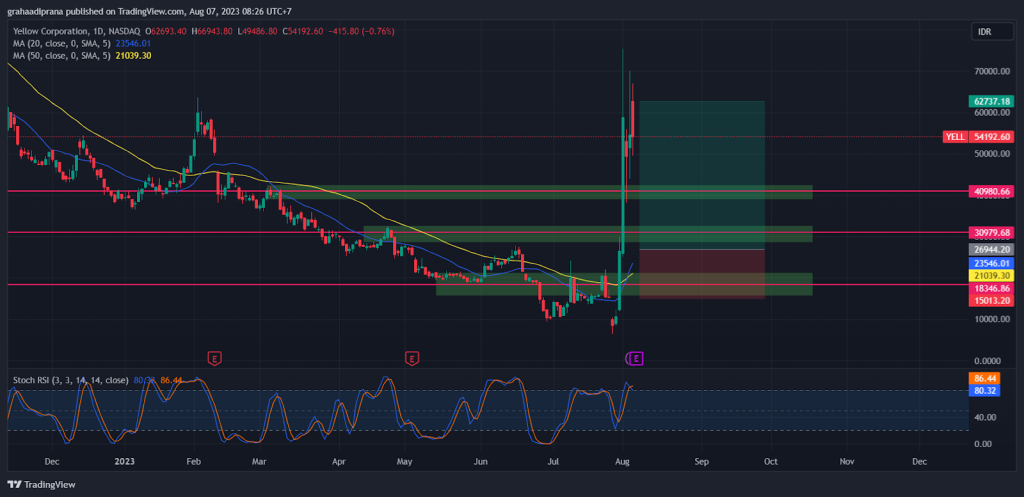Click the 50000.00 price axis tick
The width and height of the screenshot is (1024, 497).
992,154
